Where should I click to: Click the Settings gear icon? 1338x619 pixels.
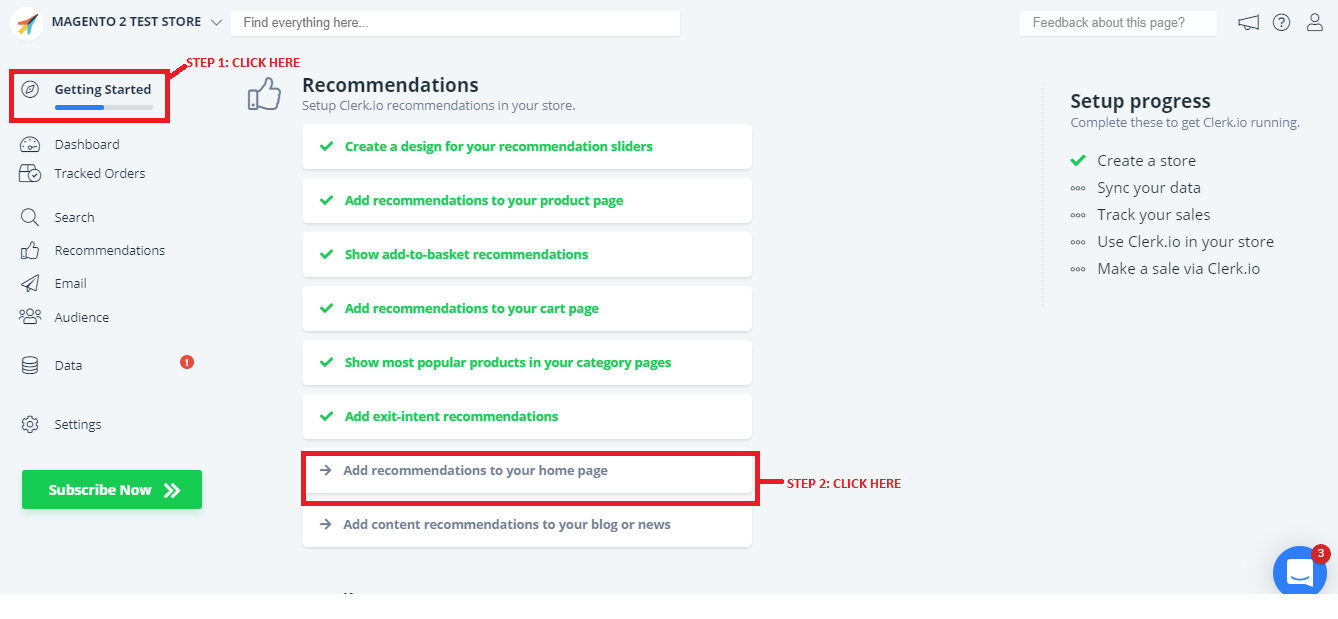point(30,425)
